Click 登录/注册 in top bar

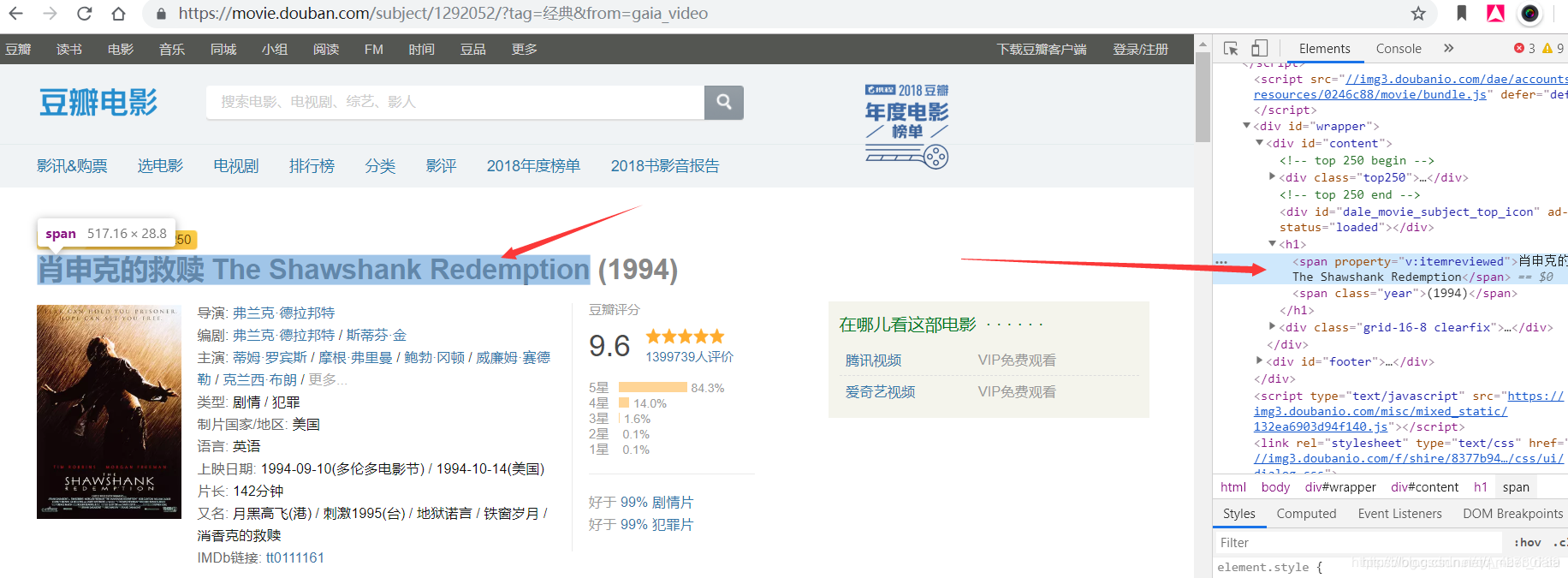(1140, 50)
